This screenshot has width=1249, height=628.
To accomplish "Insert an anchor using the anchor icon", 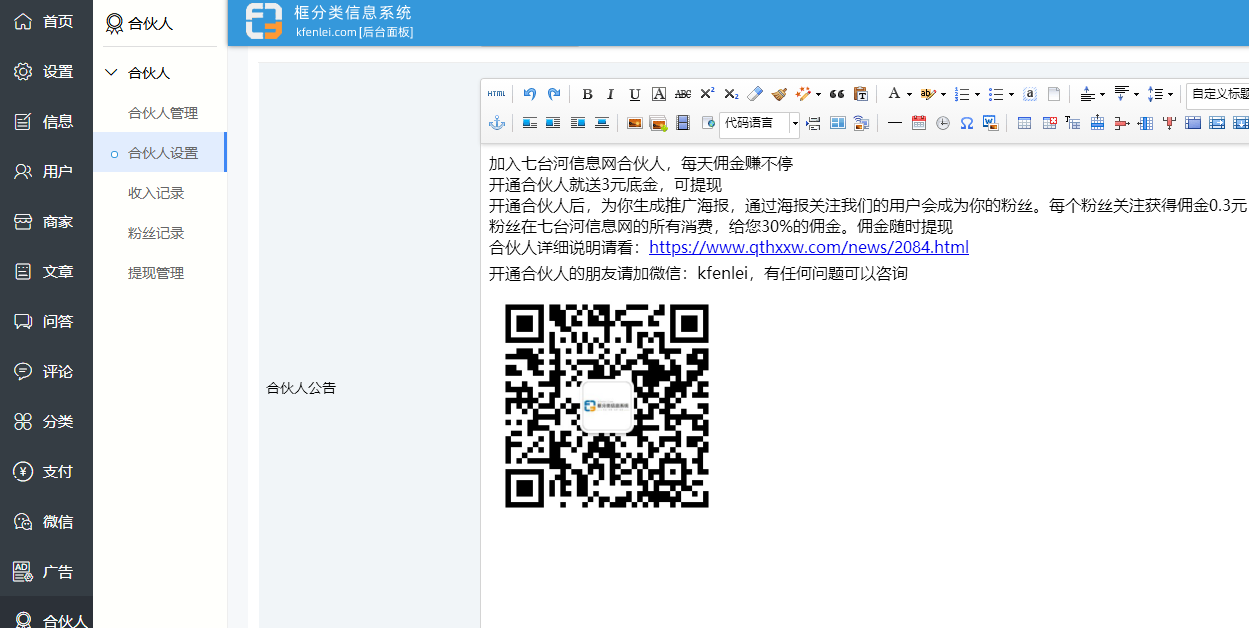I will 496,123.
